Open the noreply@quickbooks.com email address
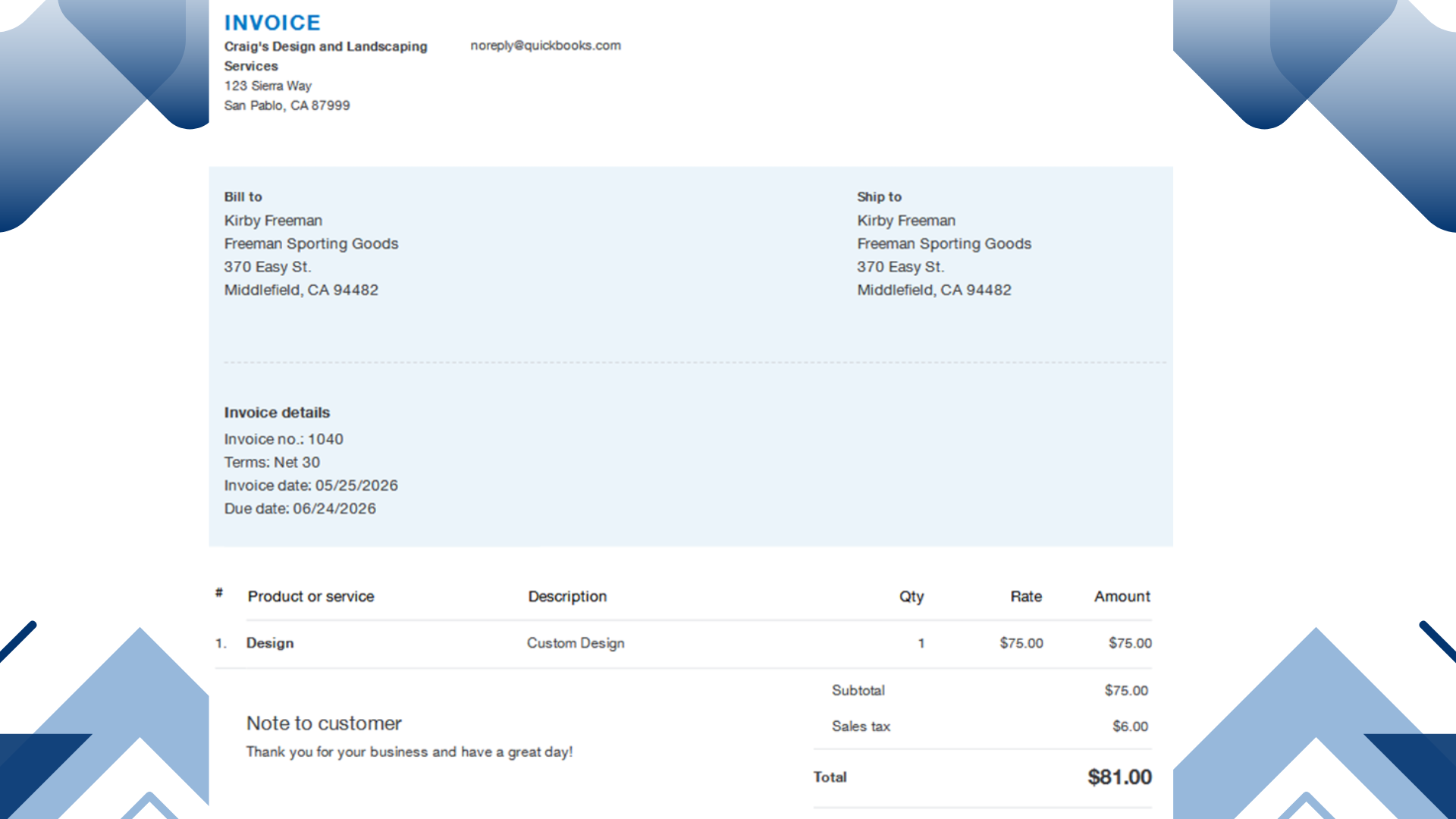This screenshot has height=819, width=1456. click(545, 45)
